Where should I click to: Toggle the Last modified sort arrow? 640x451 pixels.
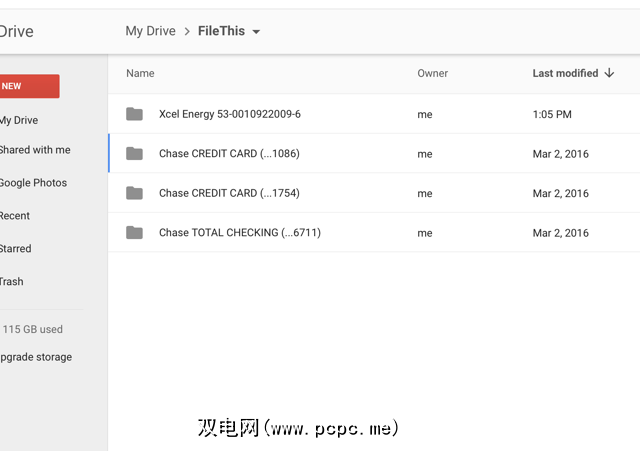[610, 73]
